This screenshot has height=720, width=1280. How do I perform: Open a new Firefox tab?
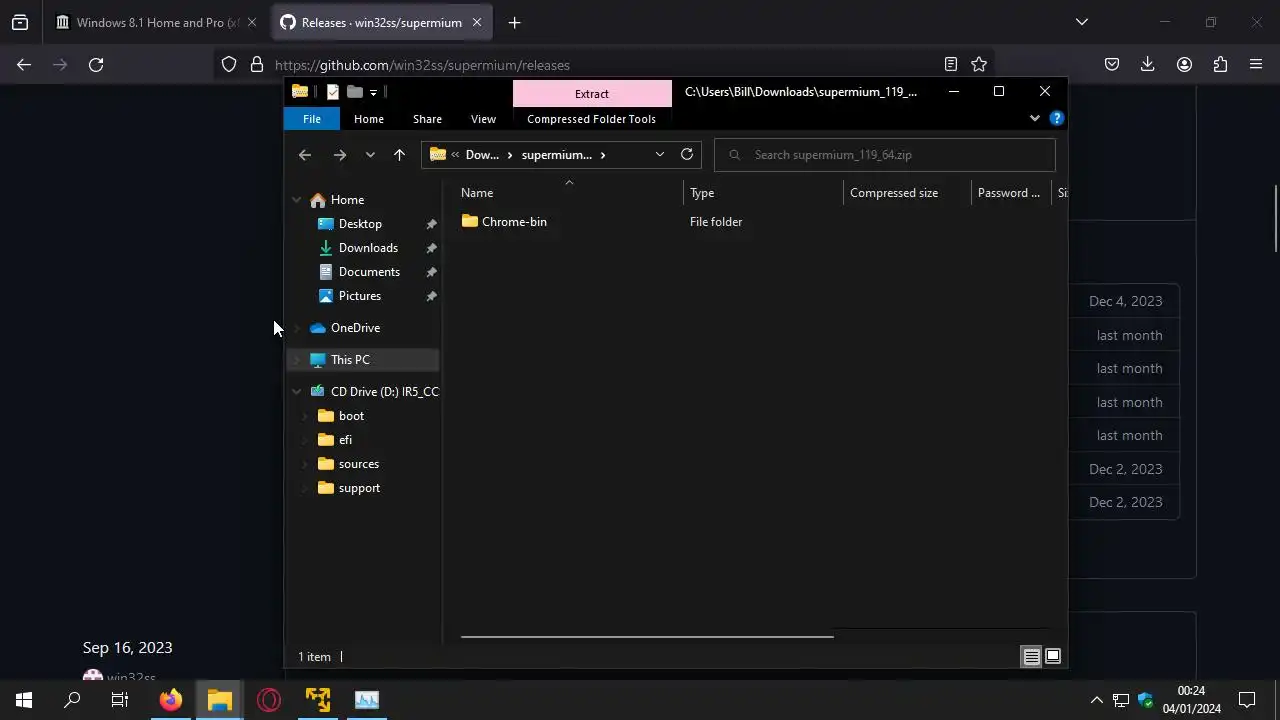[514, 22]
